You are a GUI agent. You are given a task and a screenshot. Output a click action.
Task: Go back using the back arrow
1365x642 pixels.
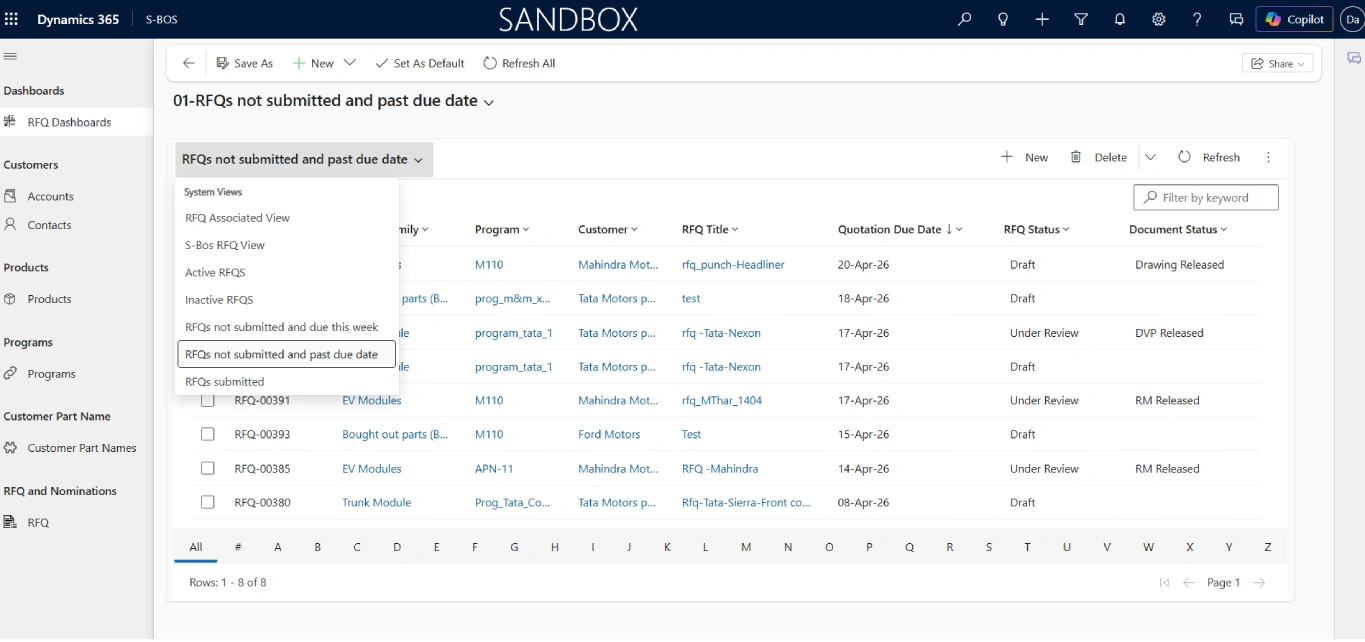pos(188,63)
